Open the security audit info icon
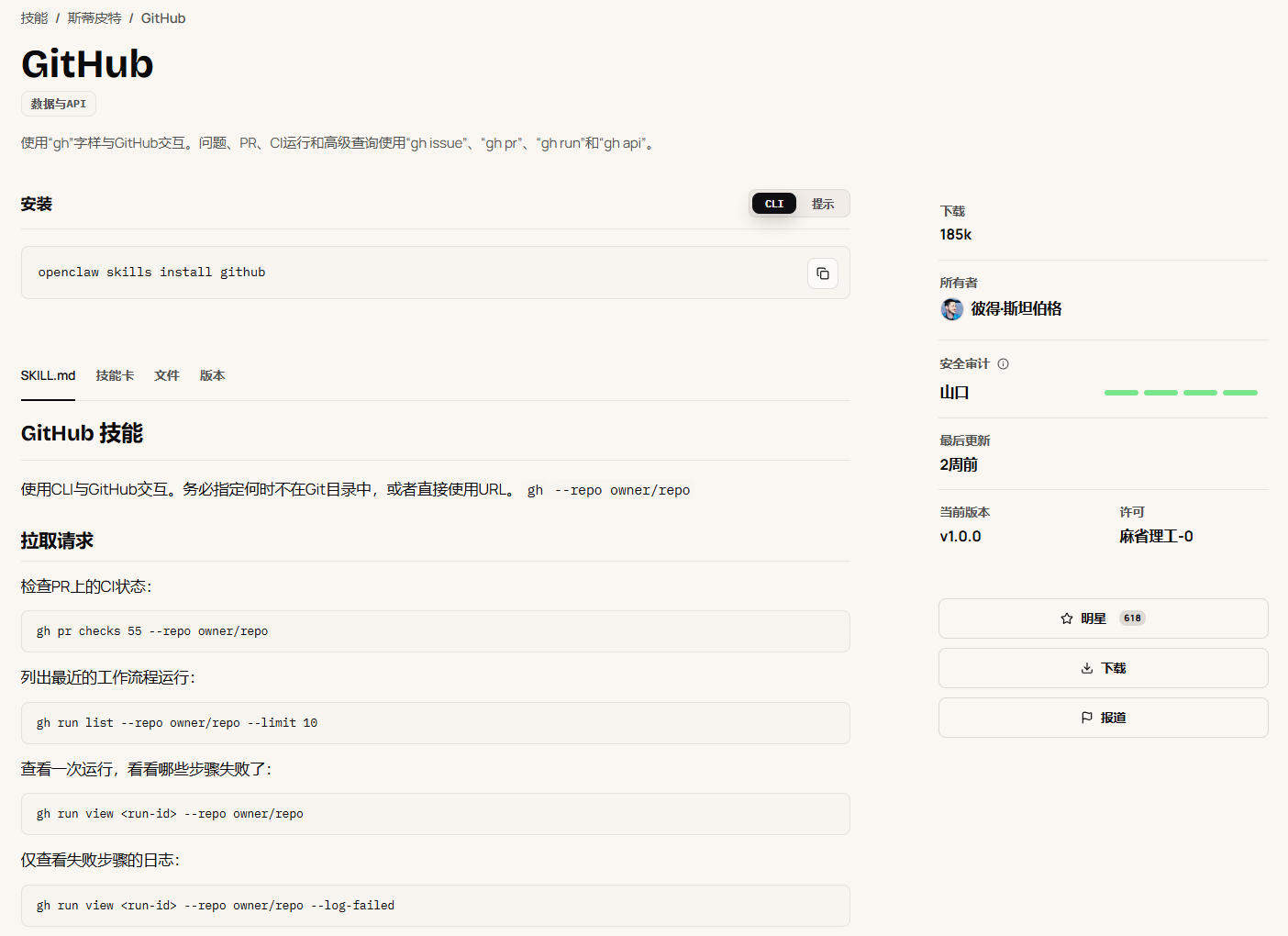The height and width of the screenshot is (936, 1288). (1003, 363)
